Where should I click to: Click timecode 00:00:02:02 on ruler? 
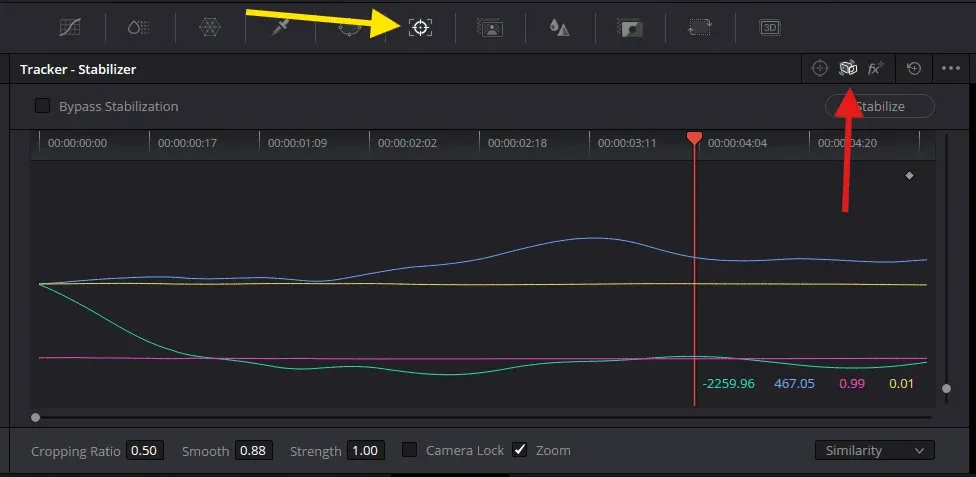408,143
